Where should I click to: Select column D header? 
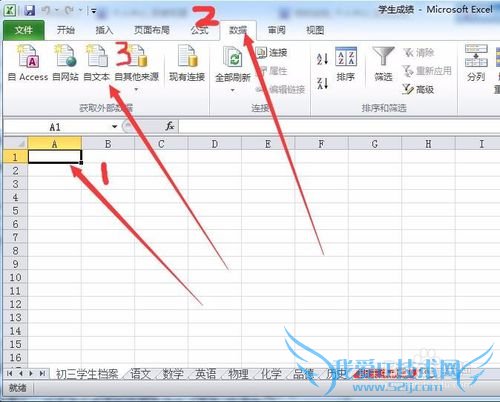pyautogui.click(x=215, y=144)
